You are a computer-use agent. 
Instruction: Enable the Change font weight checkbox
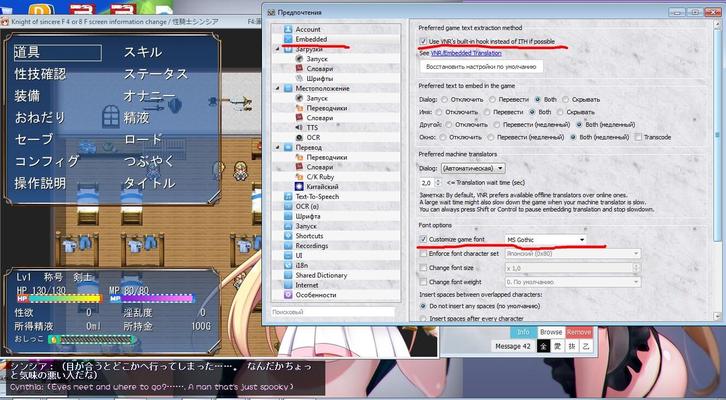(x=423, y=282)
